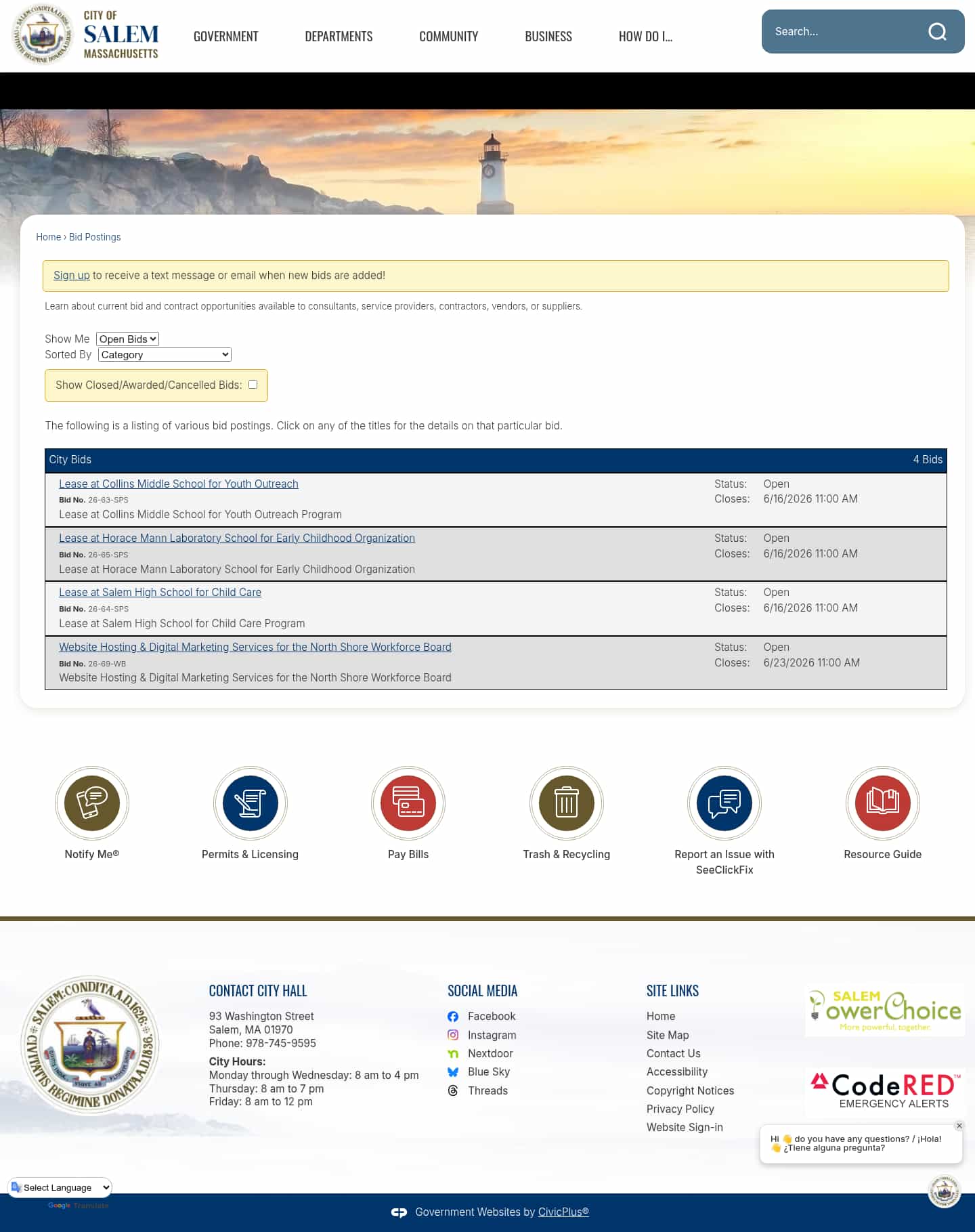This screenshot has width=975, height=1232.
Task: Open the Pay Bills round icon
Action: 408,803
